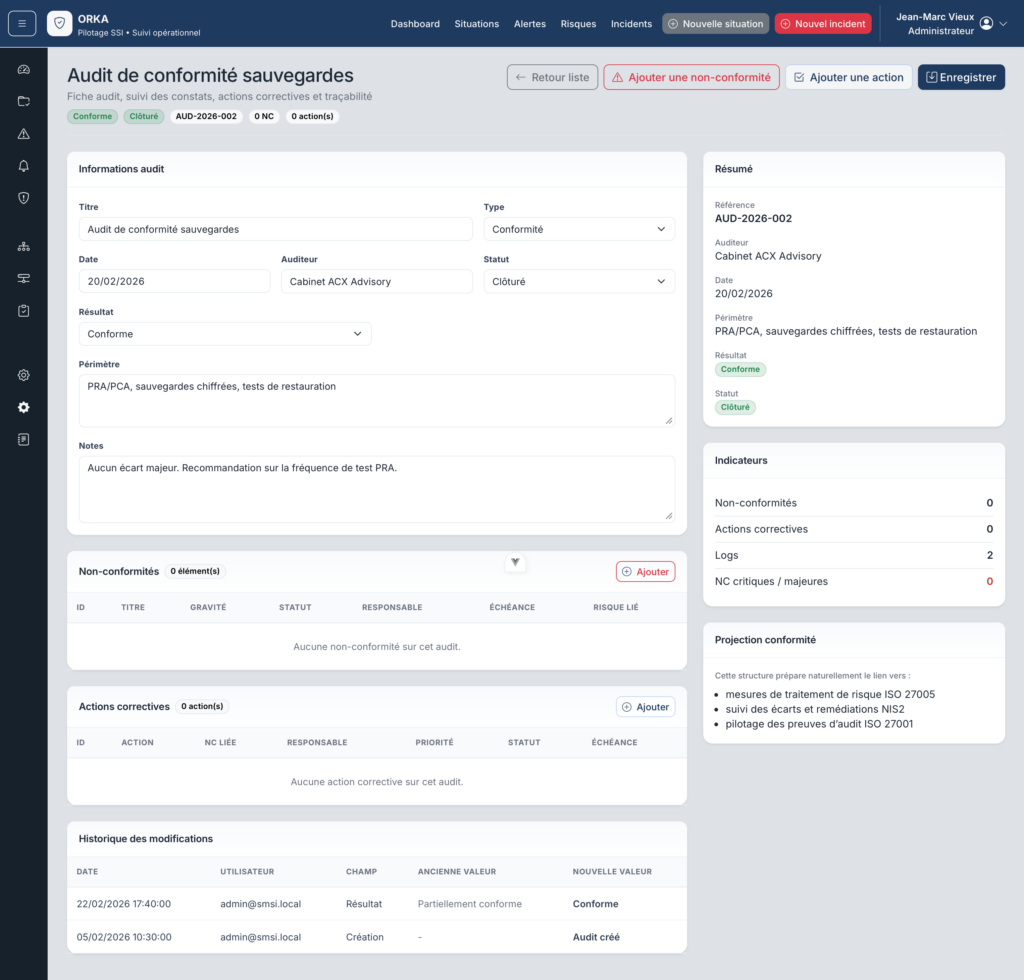
Task: Click 'Cabinet ACX Advisory' in Résumé panel
Action: point(768,256)
